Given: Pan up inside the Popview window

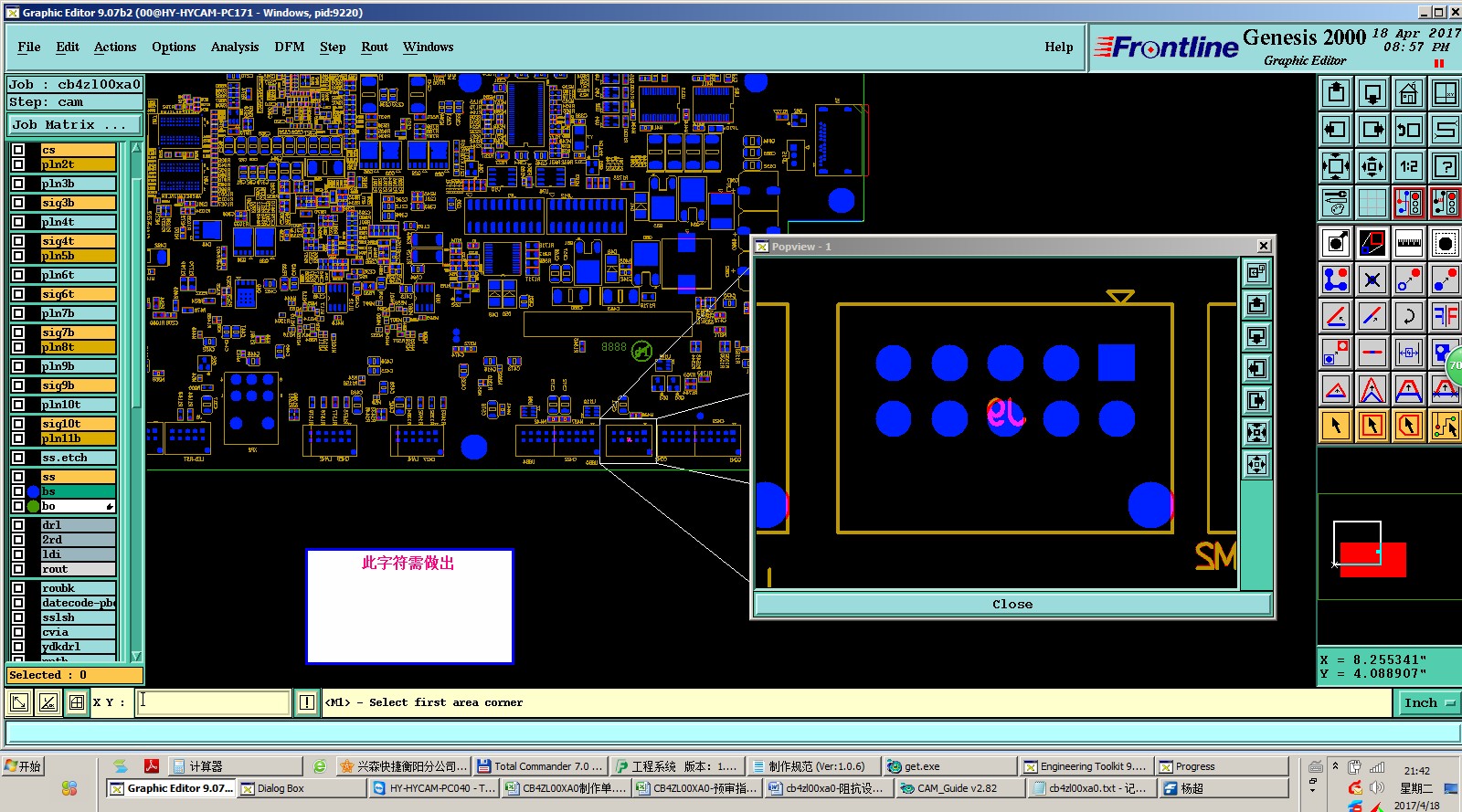Looking at the screenshot, I should pos(1257,304).
